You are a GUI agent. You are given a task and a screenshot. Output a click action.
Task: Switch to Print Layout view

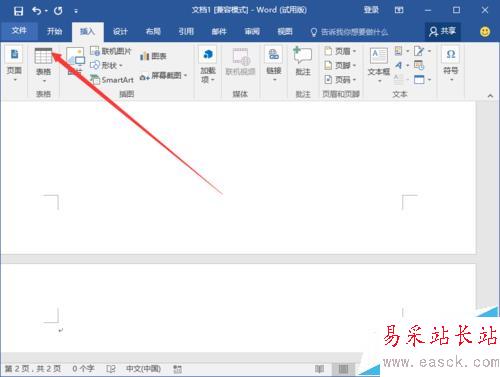point(343,369)
